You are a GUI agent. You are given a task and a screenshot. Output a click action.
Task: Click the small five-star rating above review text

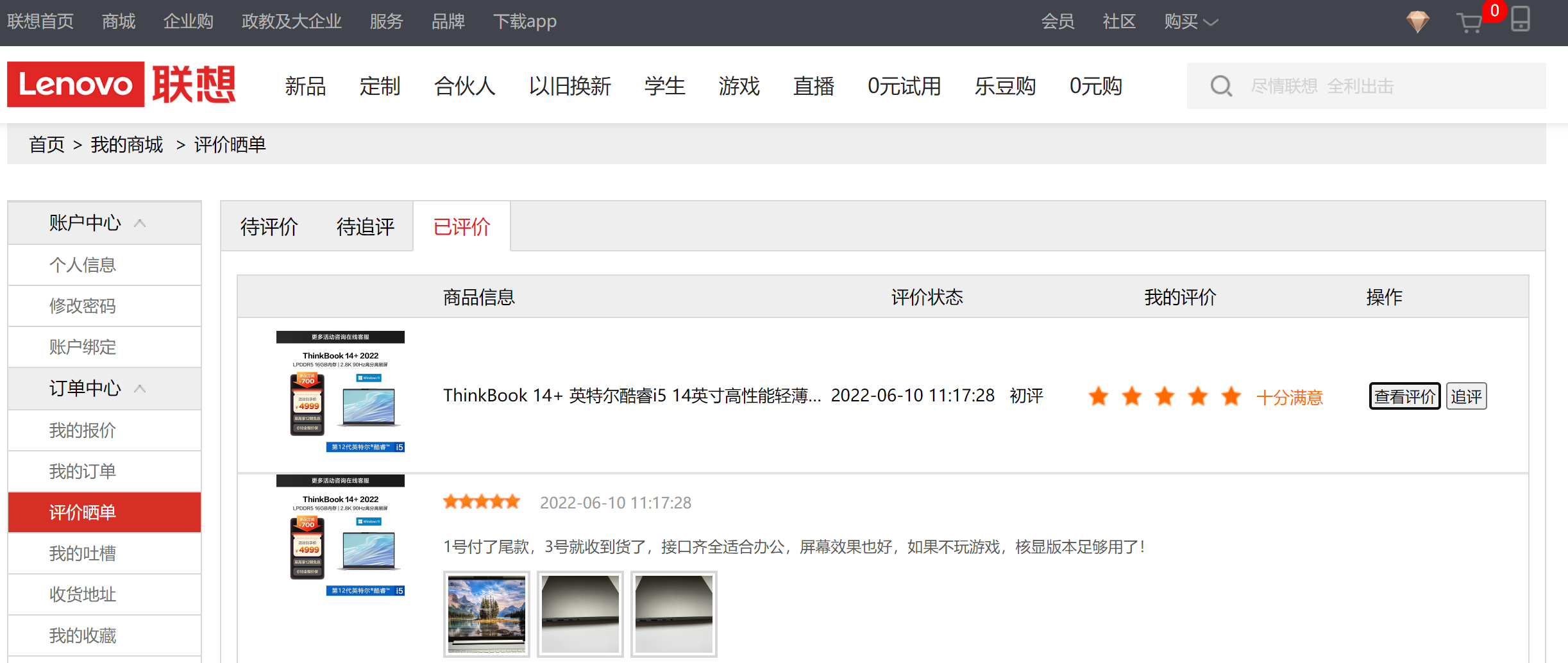pyautogui.click(x=482, y=501)
